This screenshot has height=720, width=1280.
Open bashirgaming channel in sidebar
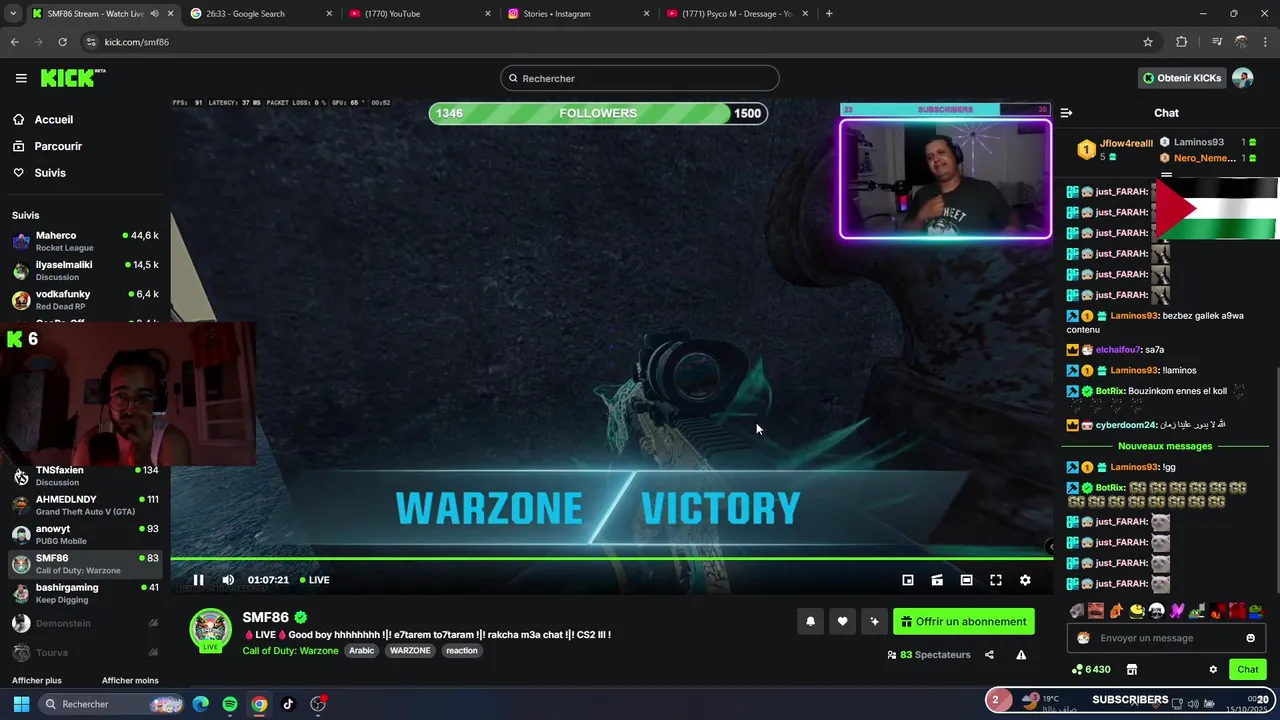click(x=85, y=593)
